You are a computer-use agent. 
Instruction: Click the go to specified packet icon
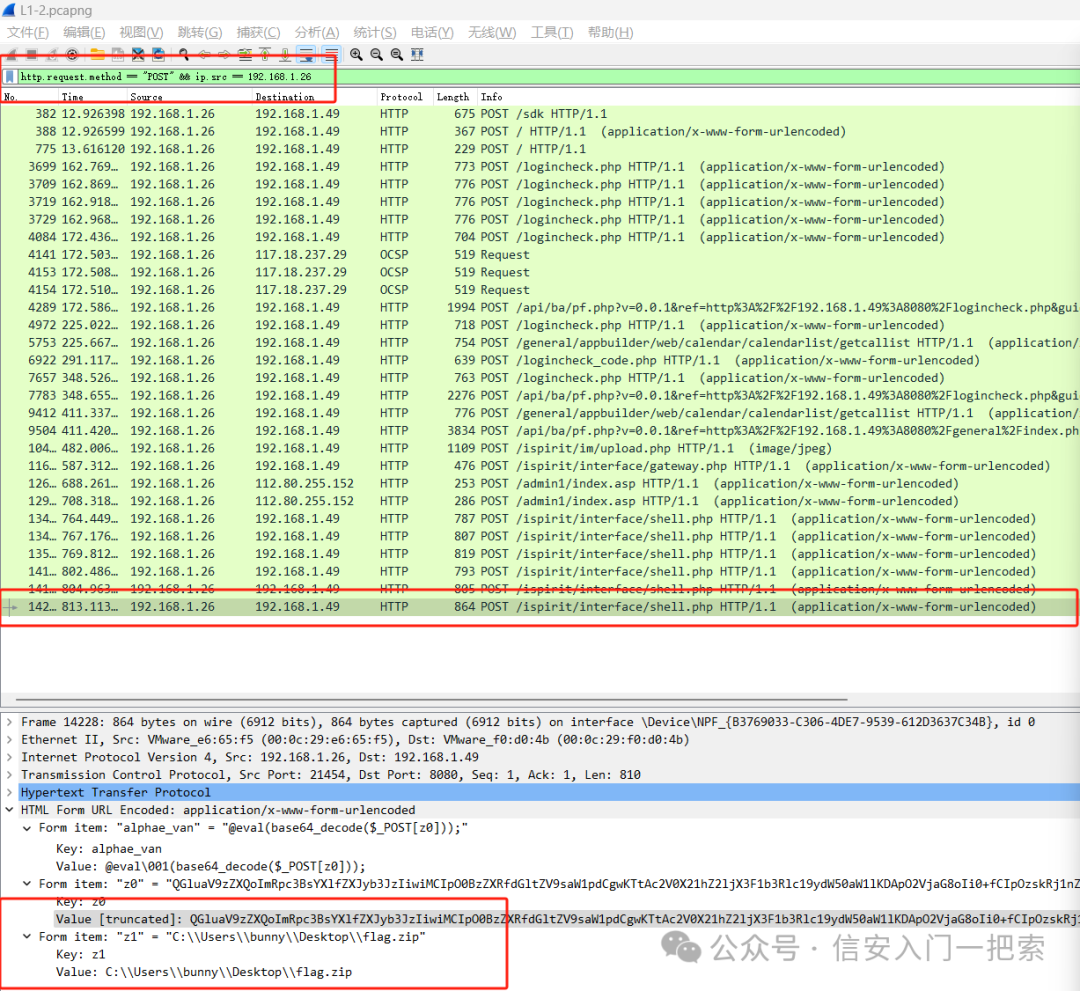pyautogui.click(x=245, y=54)
